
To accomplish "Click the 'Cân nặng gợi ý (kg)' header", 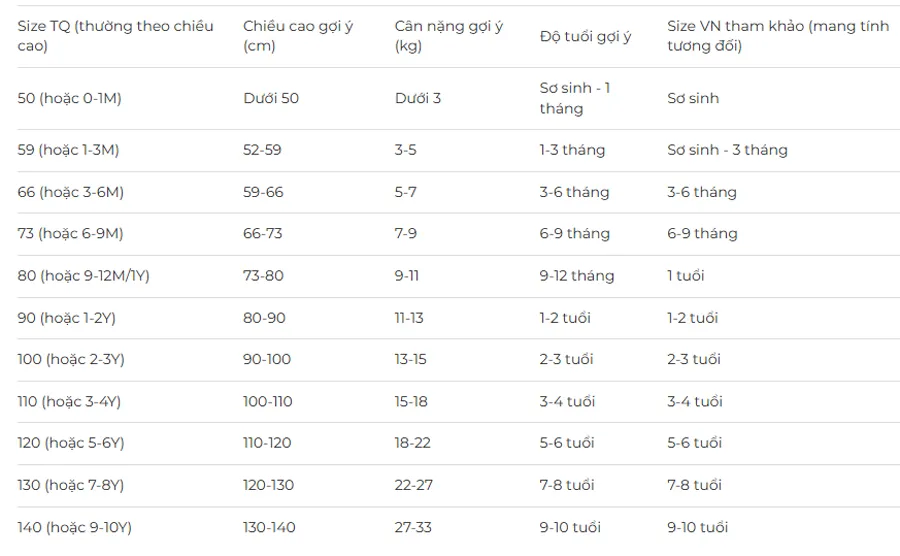I will [449, 36].
